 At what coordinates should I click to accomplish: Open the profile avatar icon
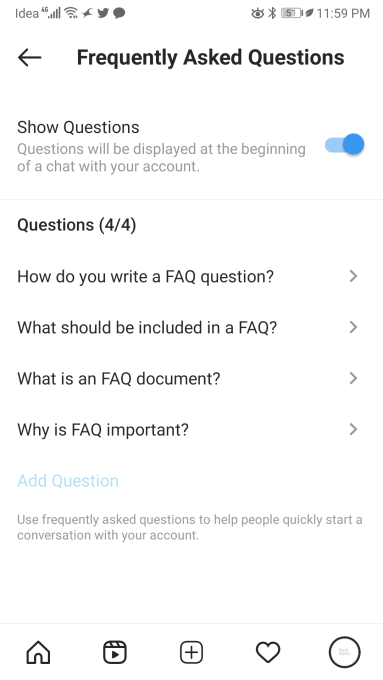tap(344, 652)
